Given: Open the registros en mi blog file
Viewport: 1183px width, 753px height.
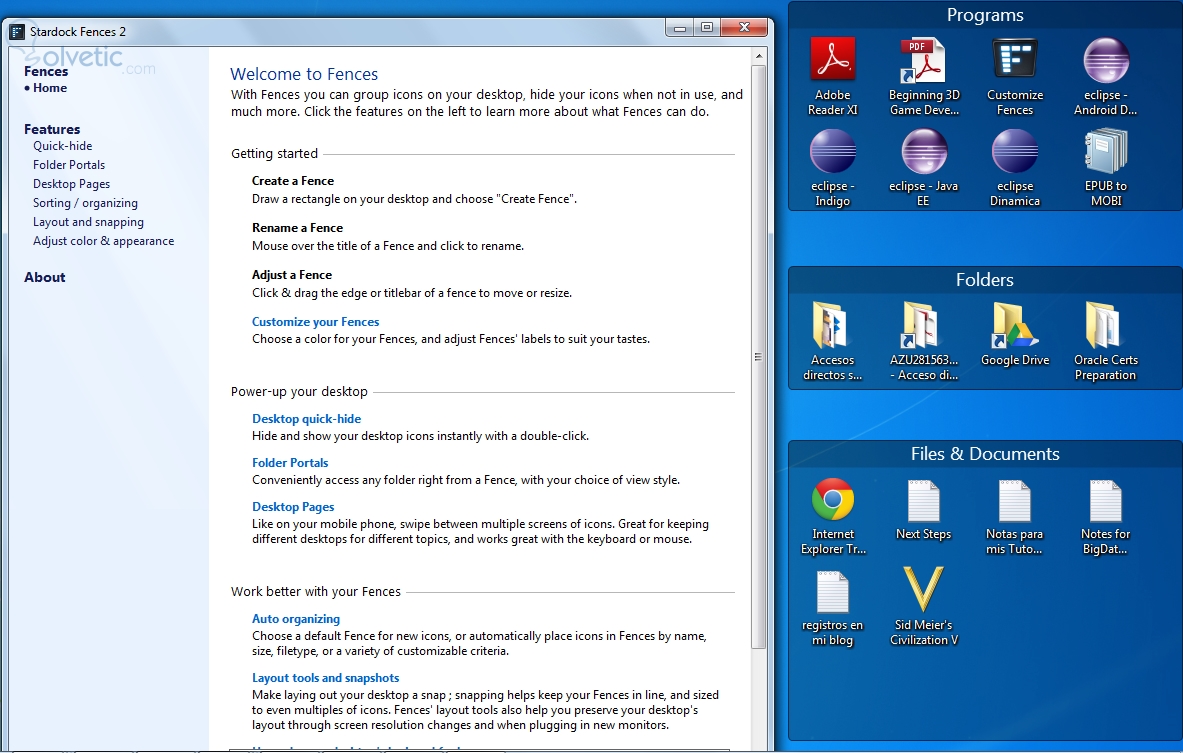Looking at the screenshot, I should point(832,608).
